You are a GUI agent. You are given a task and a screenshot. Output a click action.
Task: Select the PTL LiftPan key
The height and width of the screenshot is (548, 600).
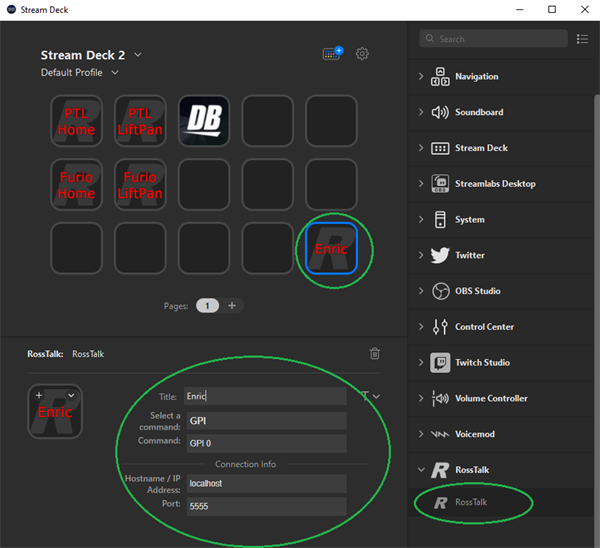pos(140,121)
